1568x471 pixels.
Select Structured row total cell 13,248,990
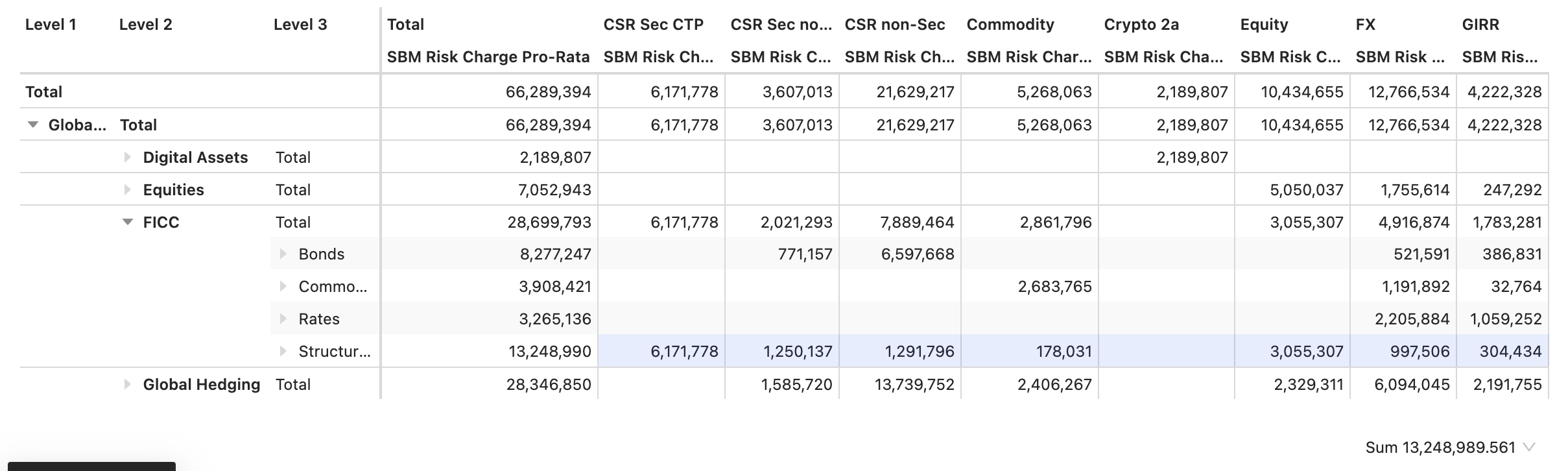pyautogui.click(x=549, y=351)
